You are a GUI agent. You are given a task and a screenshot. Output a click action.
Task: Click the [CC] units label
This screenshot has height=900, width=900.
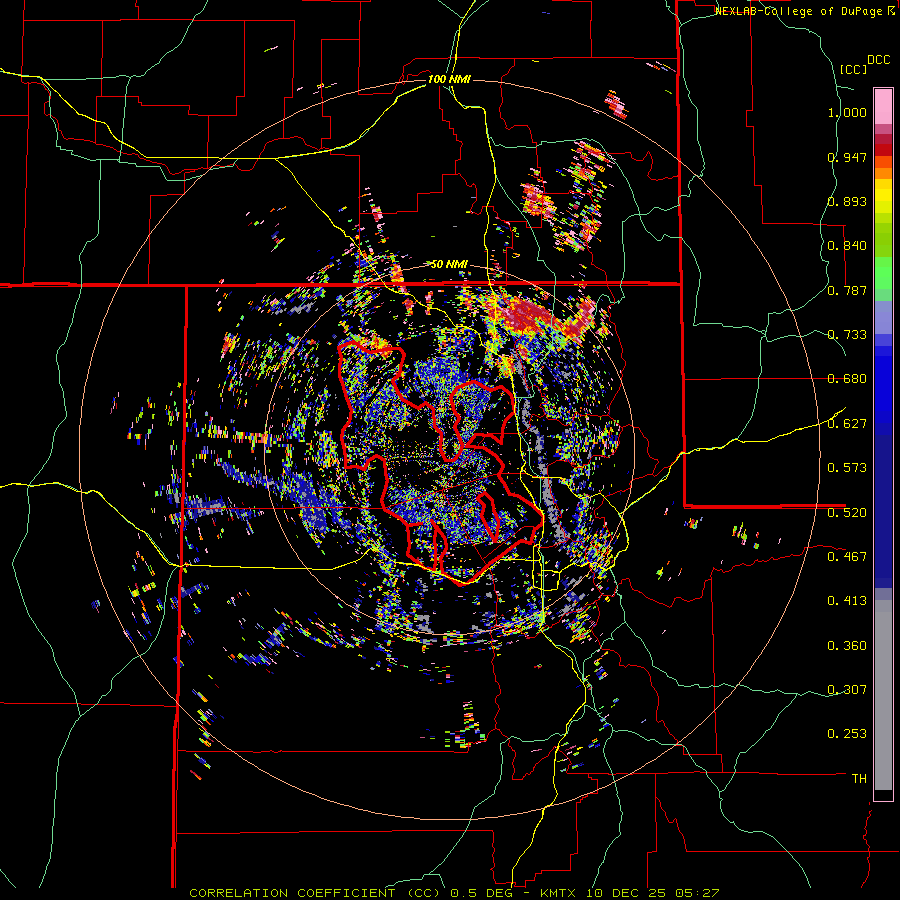coord(854,69)
